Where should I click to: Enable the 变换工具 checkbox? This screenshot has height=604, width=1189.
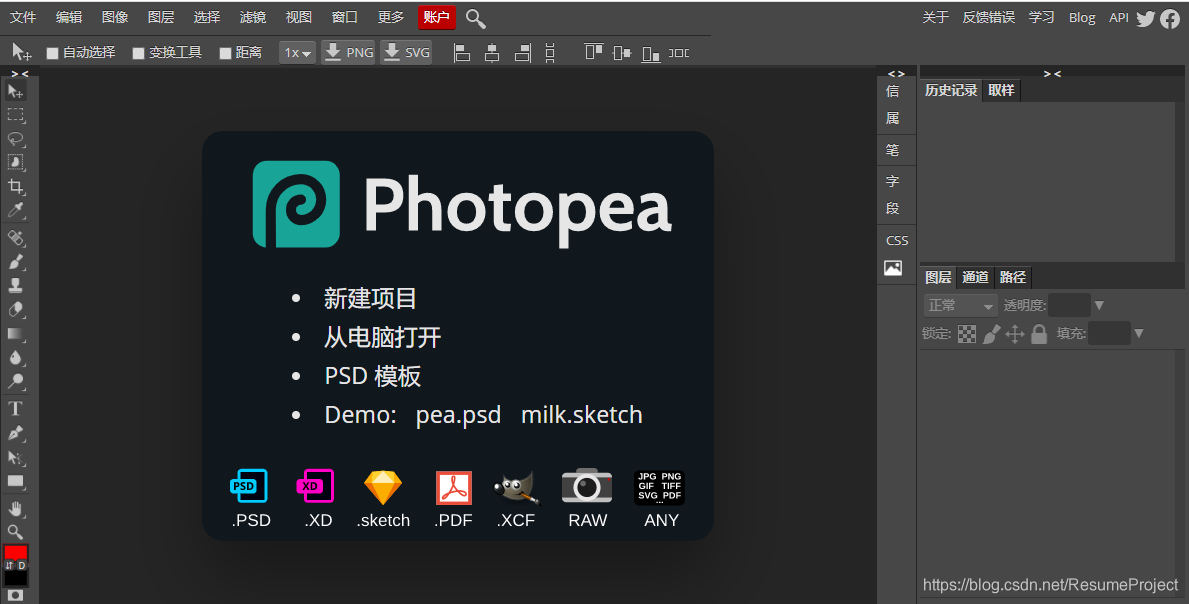coord(139,53)
